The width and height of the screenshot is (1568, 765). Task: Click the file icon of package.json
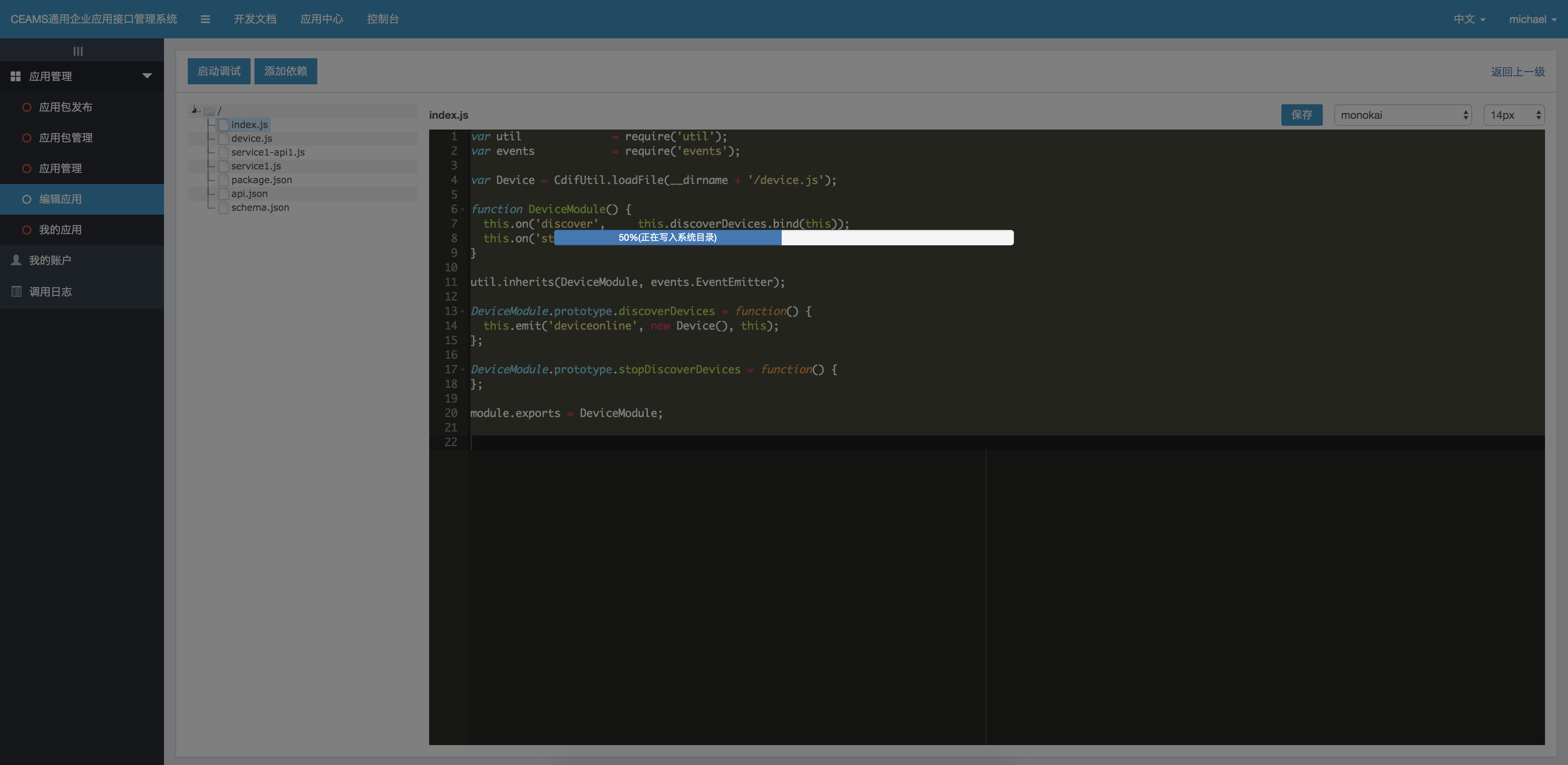[223, 180]
